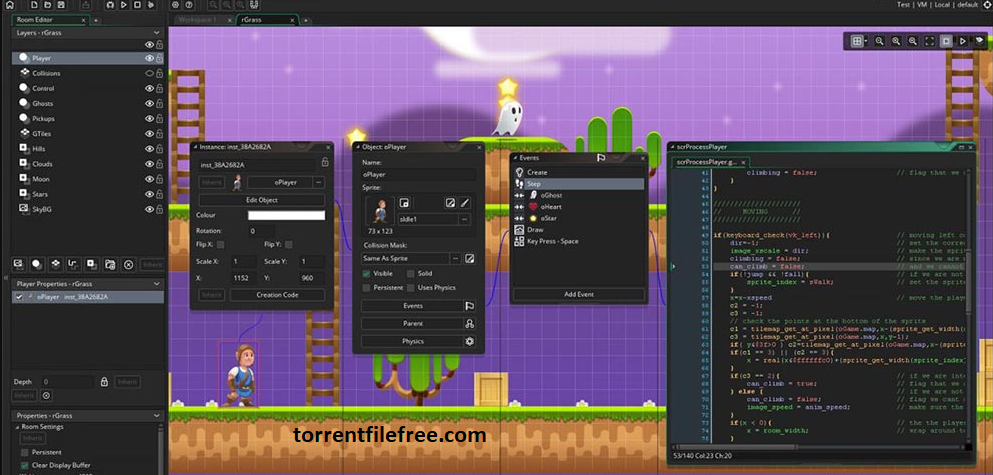Click Rotation input field

click(x=262, y=231)
